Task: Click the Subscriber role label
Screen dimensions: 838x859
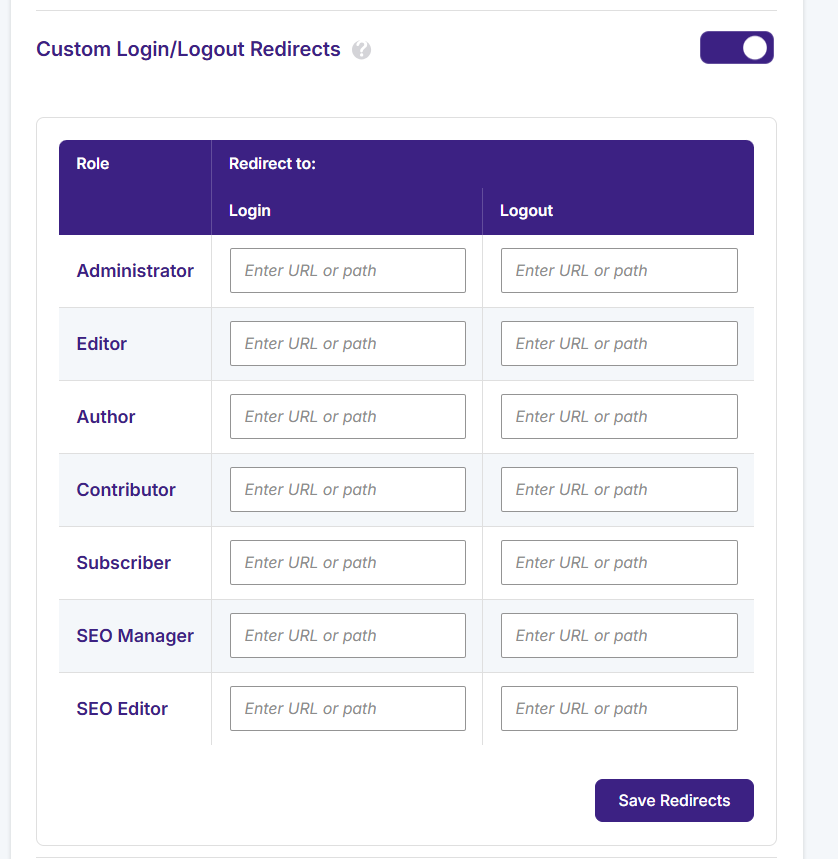Action: [x=124, y=563]
